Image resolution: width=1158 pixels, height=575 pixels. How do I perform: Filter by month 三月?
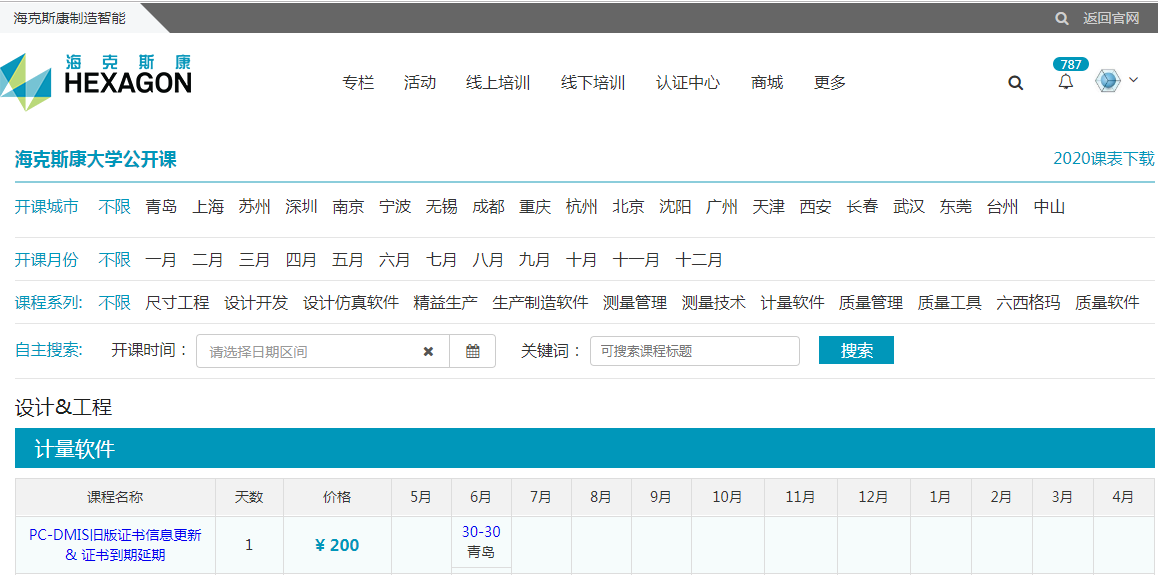(255, 260)
